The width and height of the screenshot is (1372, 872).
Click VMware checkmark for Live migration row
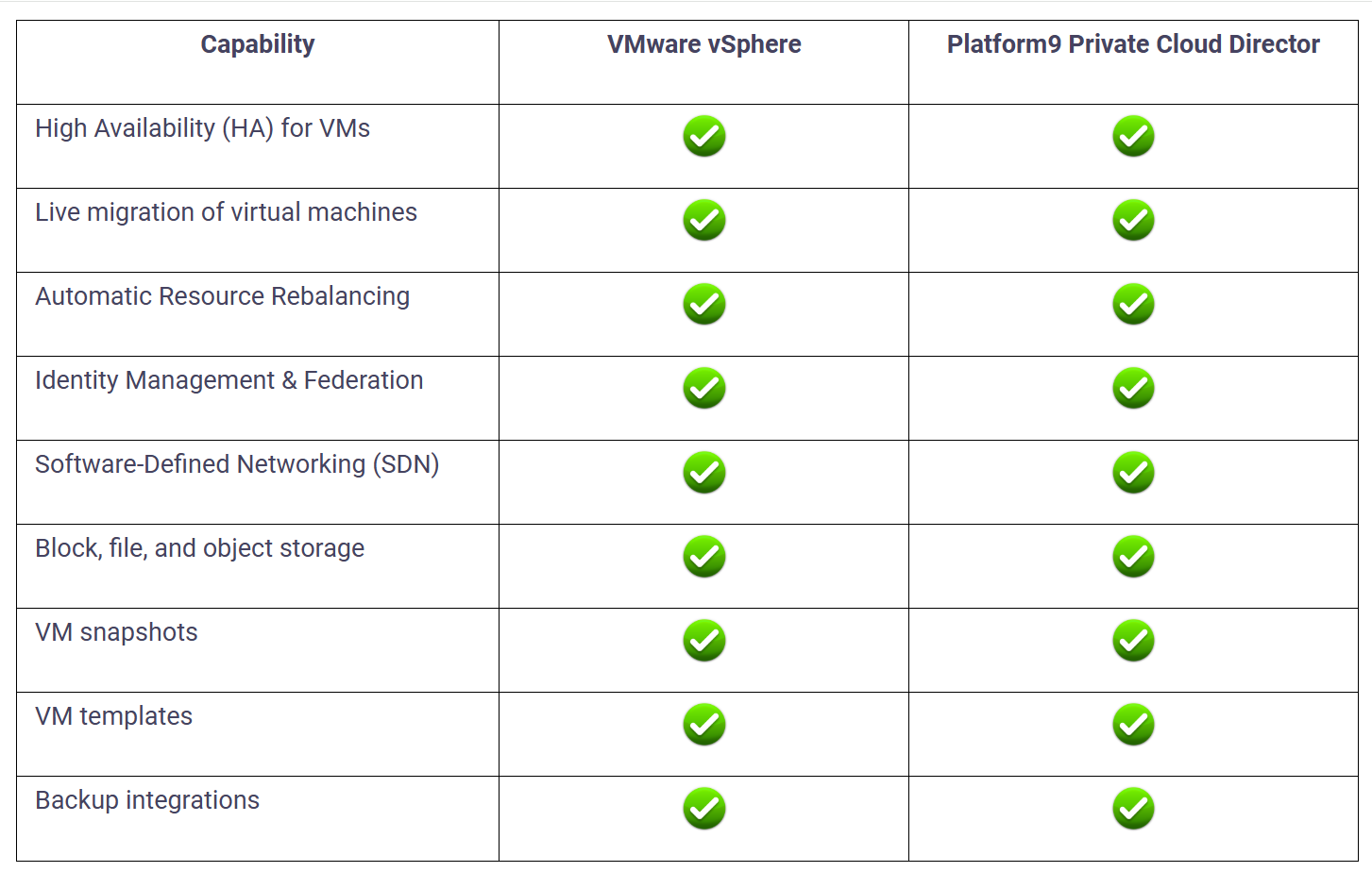point(703,221)
